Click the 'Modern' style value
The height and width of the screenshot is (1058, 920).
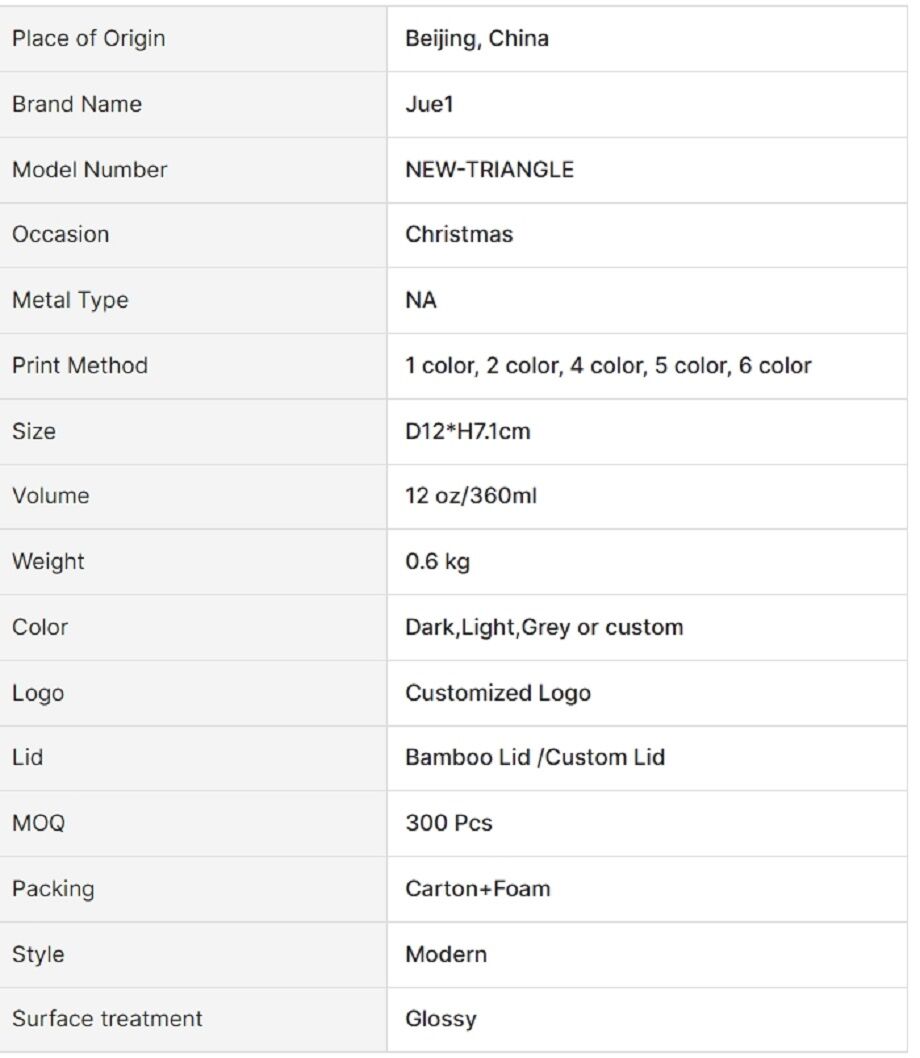tap(446, 954)
